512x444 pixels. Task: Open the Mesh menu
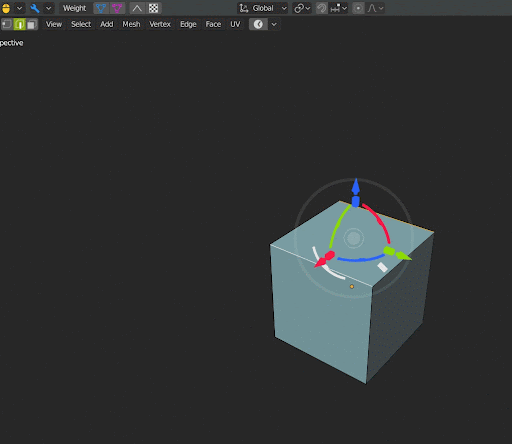(x=131, y=24)
